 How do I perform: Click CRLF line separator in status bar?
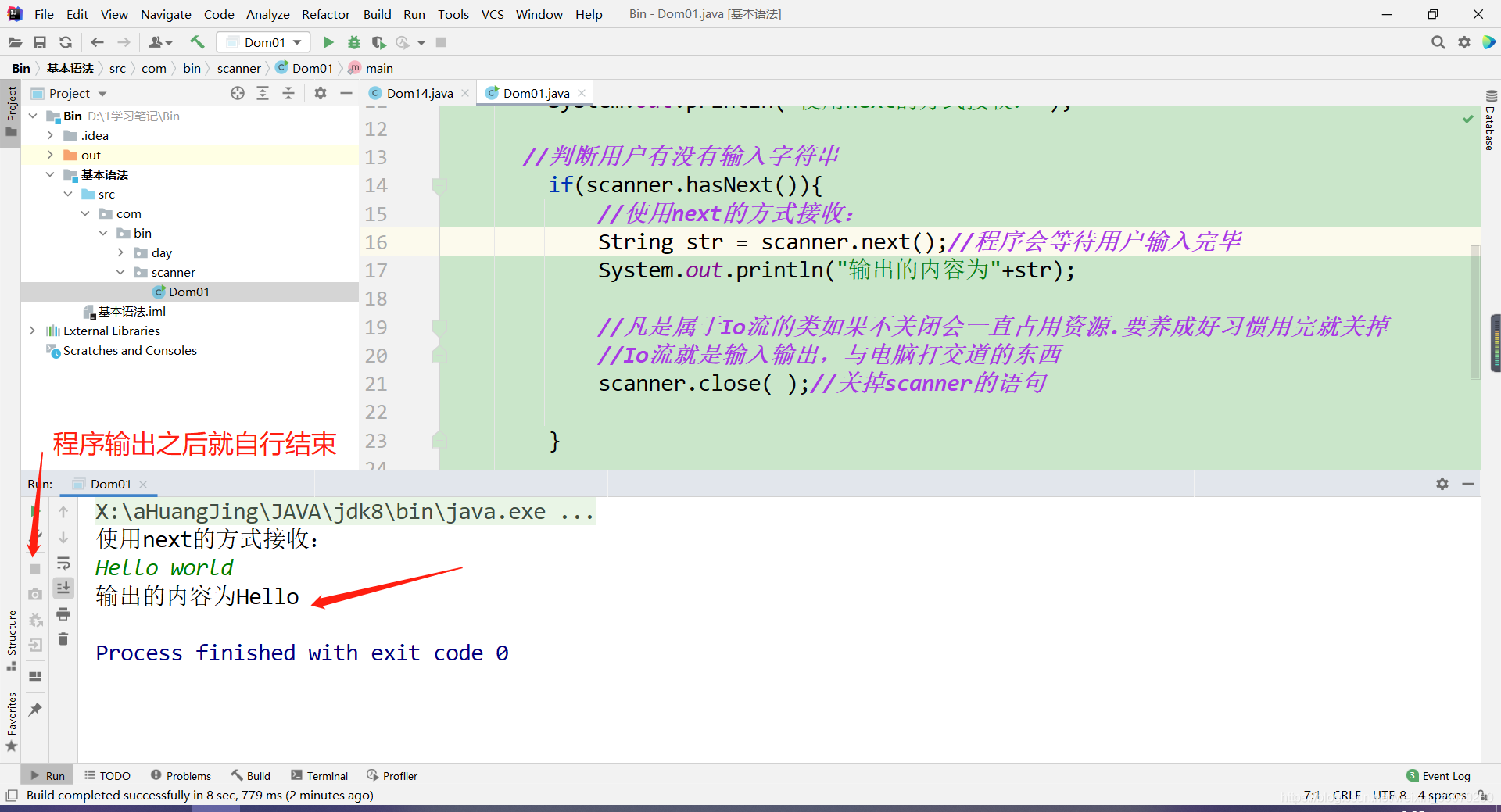click(x=1346, y=795)
